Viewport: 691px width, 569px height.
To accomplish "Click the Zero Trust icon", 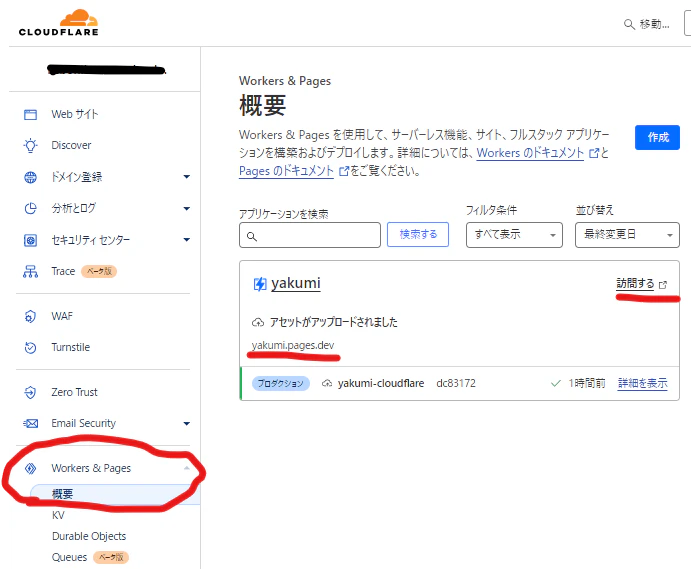I will [30, 392].
